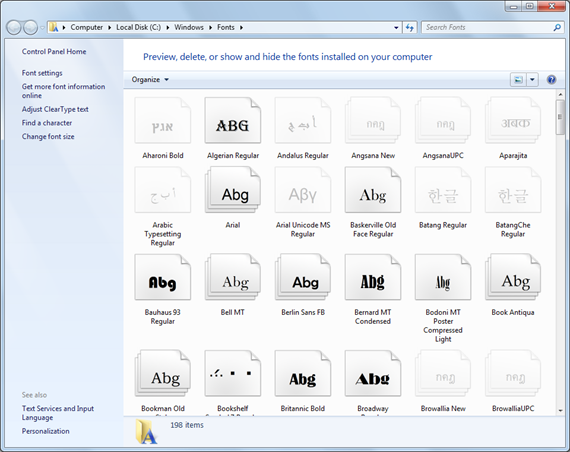Open the view options dropdown arrow
The height and width of the screenshot is (452, 570).
(x=532, y=79)
